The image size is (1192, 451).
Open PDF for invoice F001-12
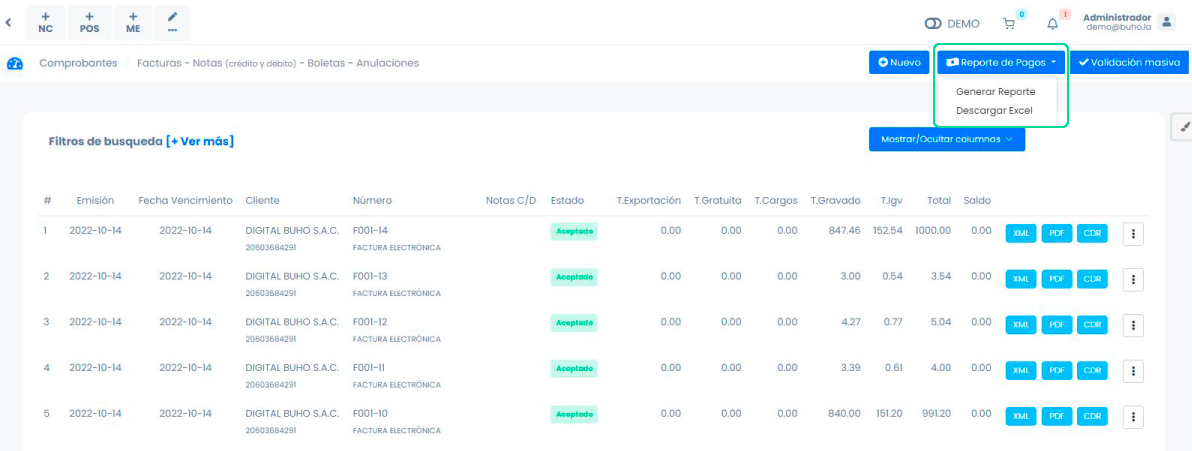click(x=1057, y=325)
